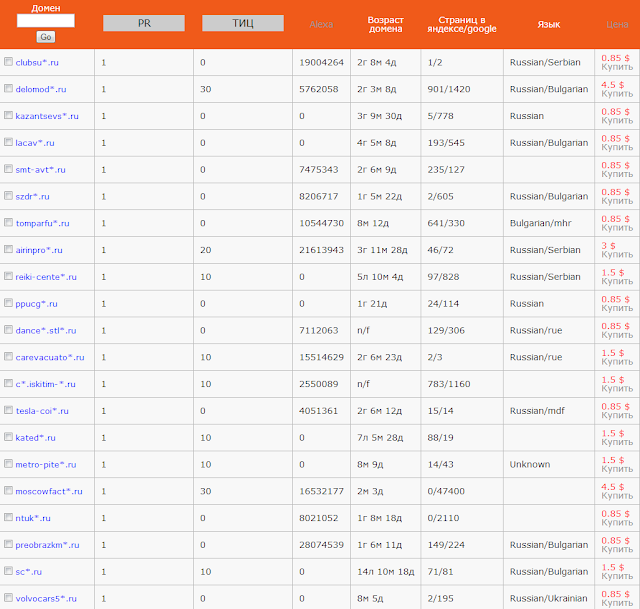640x609 pixels.
Task: Click Купить for sc*.ru
Action: [617, 576]
